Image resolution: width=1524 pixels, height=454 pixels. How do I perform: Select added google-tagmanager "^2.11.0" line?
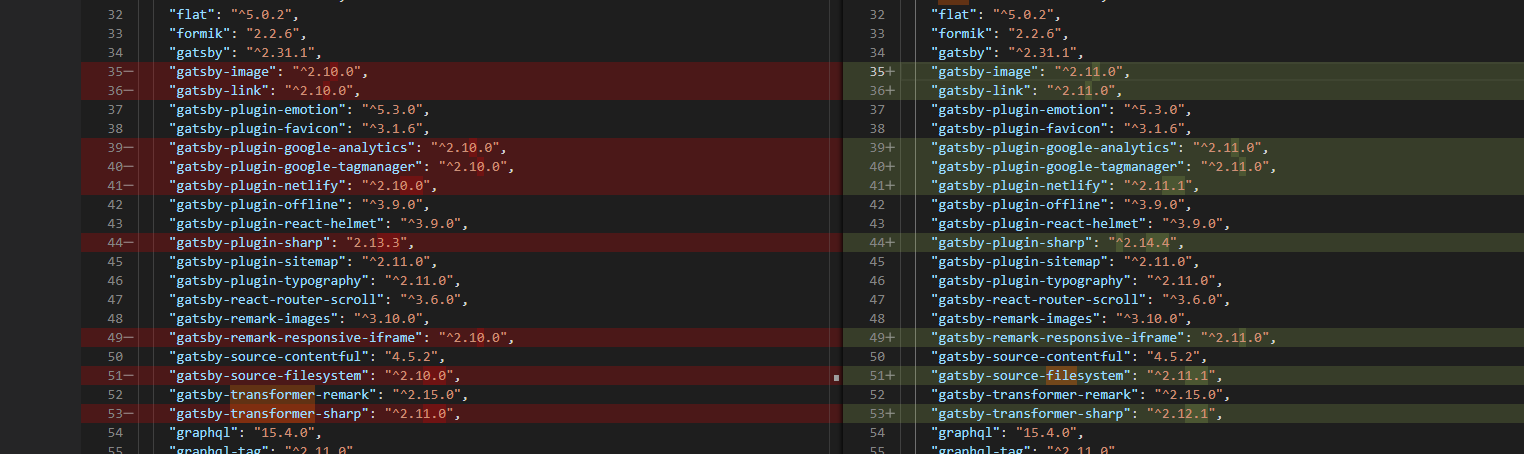(1103, 167)
